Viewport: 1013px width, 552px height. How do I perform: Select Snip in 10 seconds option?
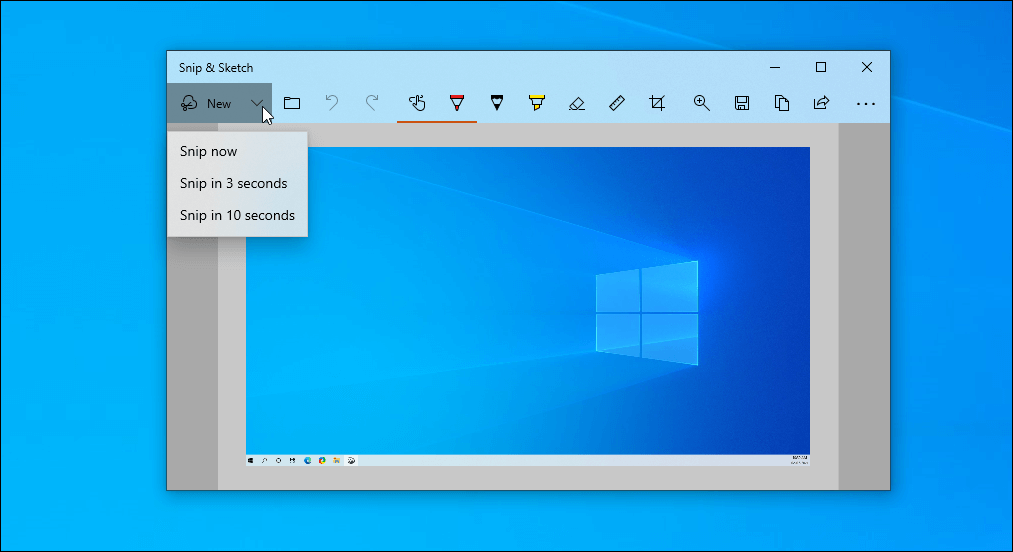click(x=237, y=215)
